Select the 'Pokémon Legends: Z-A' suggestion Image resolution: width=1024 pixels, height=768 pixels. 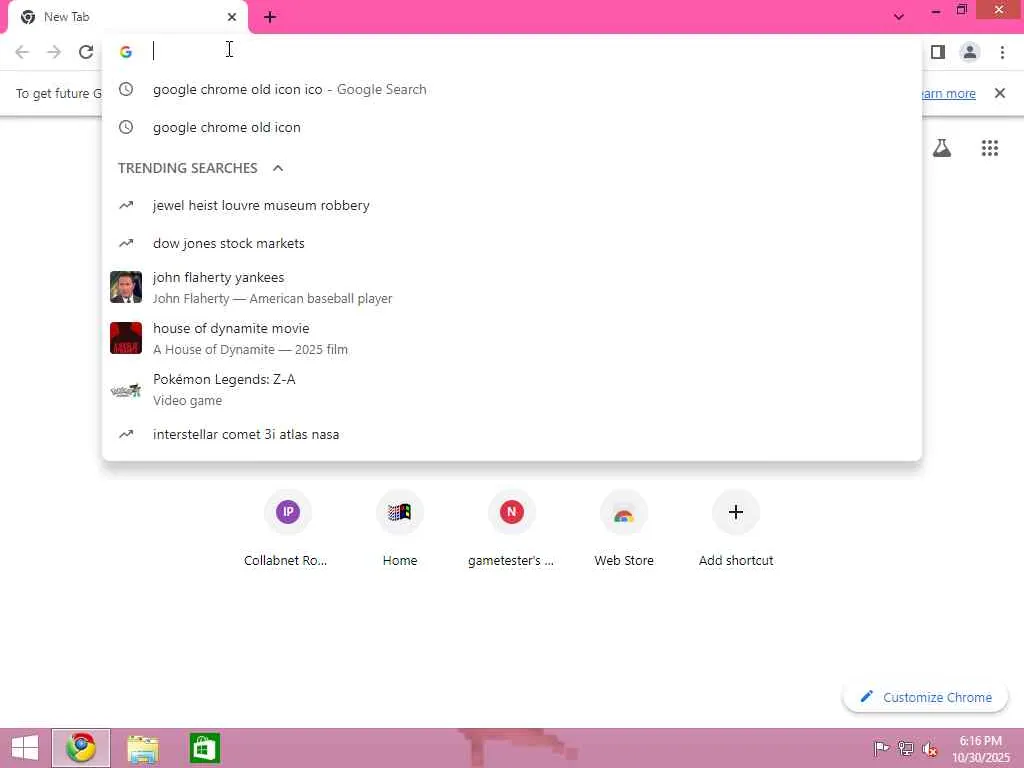click(512, 389)
